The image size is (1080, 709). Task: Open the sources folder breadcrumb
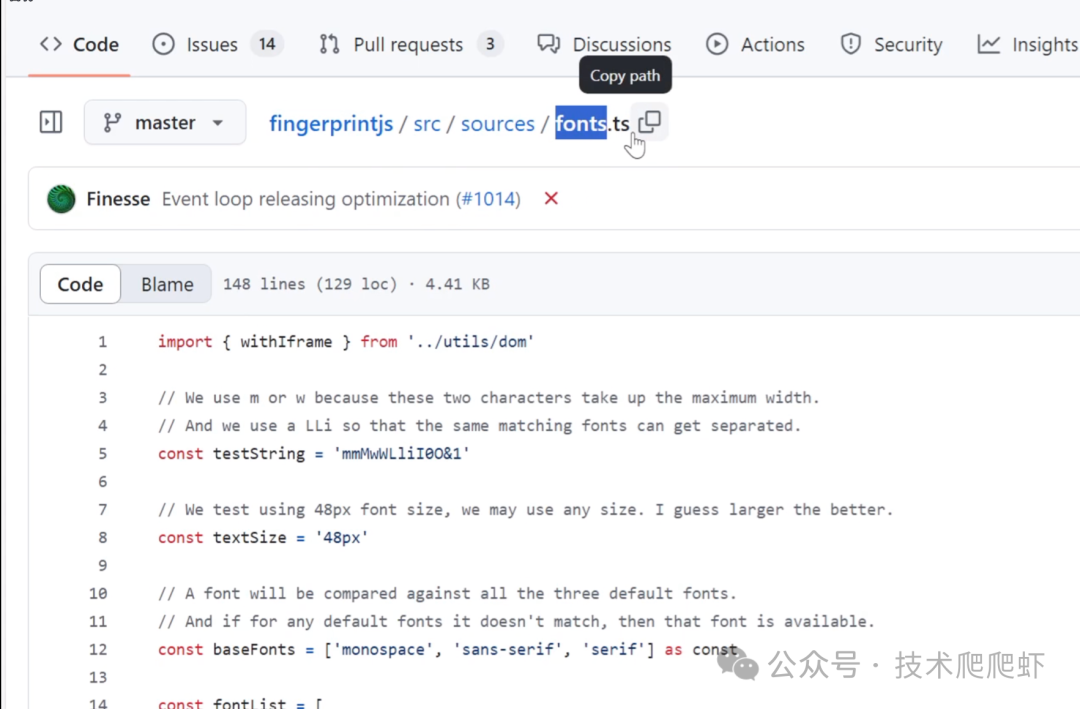click(498, 124)
